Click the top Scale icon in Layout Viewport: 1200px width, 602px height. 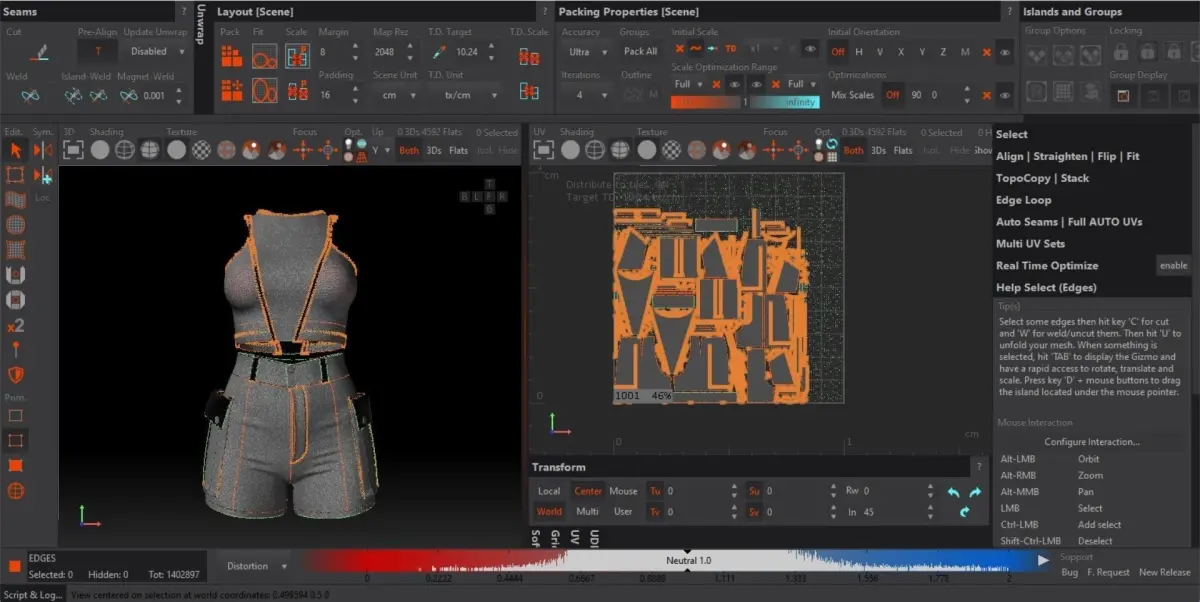click(x=297, y=57)
